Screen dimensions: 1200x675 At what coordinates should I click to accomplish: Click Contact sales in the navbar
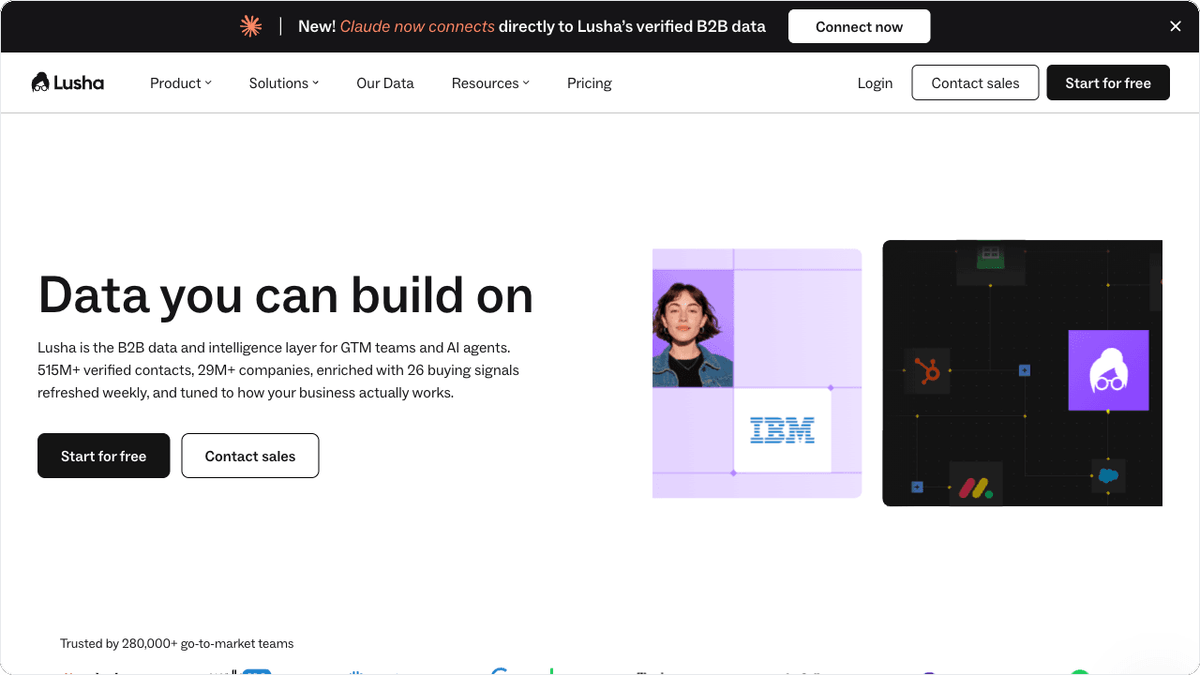(975, 83)
